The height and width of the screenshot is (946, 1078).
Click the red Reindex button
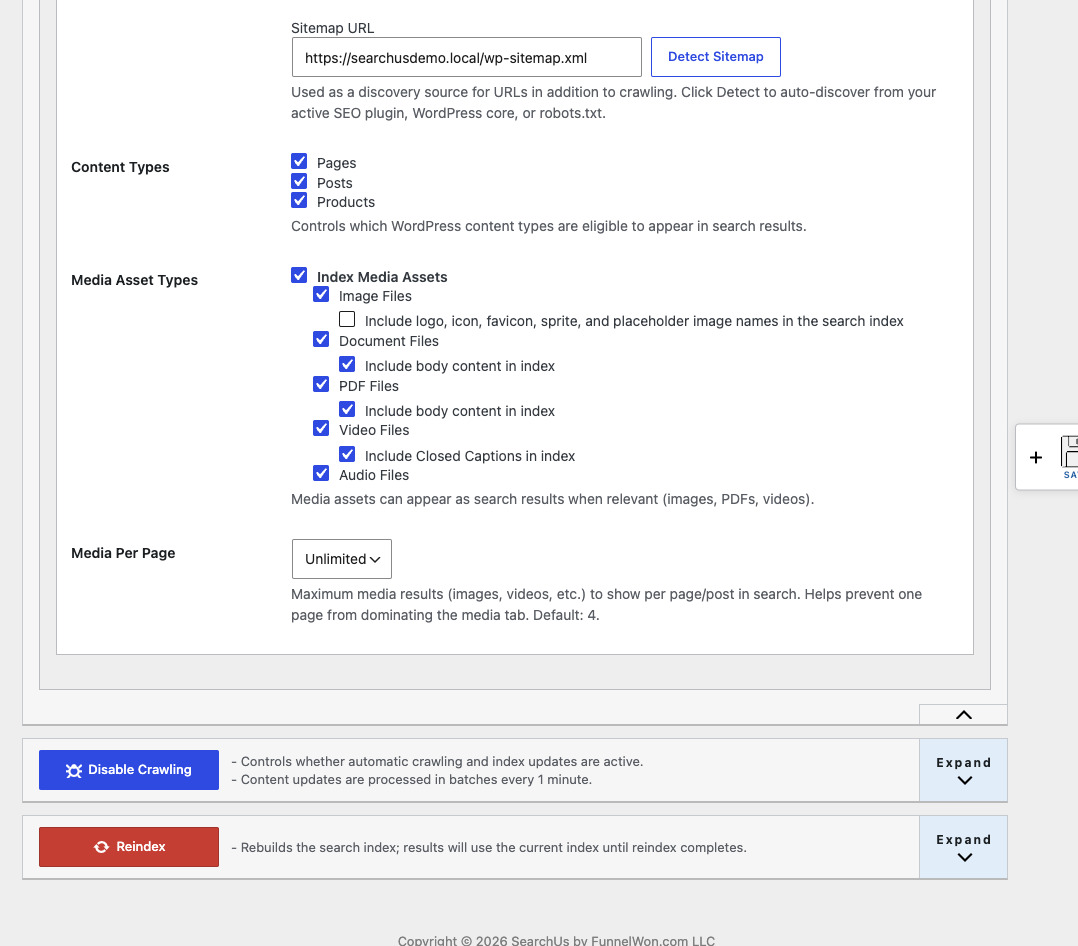pyautogui.click(x=129, y=847)
